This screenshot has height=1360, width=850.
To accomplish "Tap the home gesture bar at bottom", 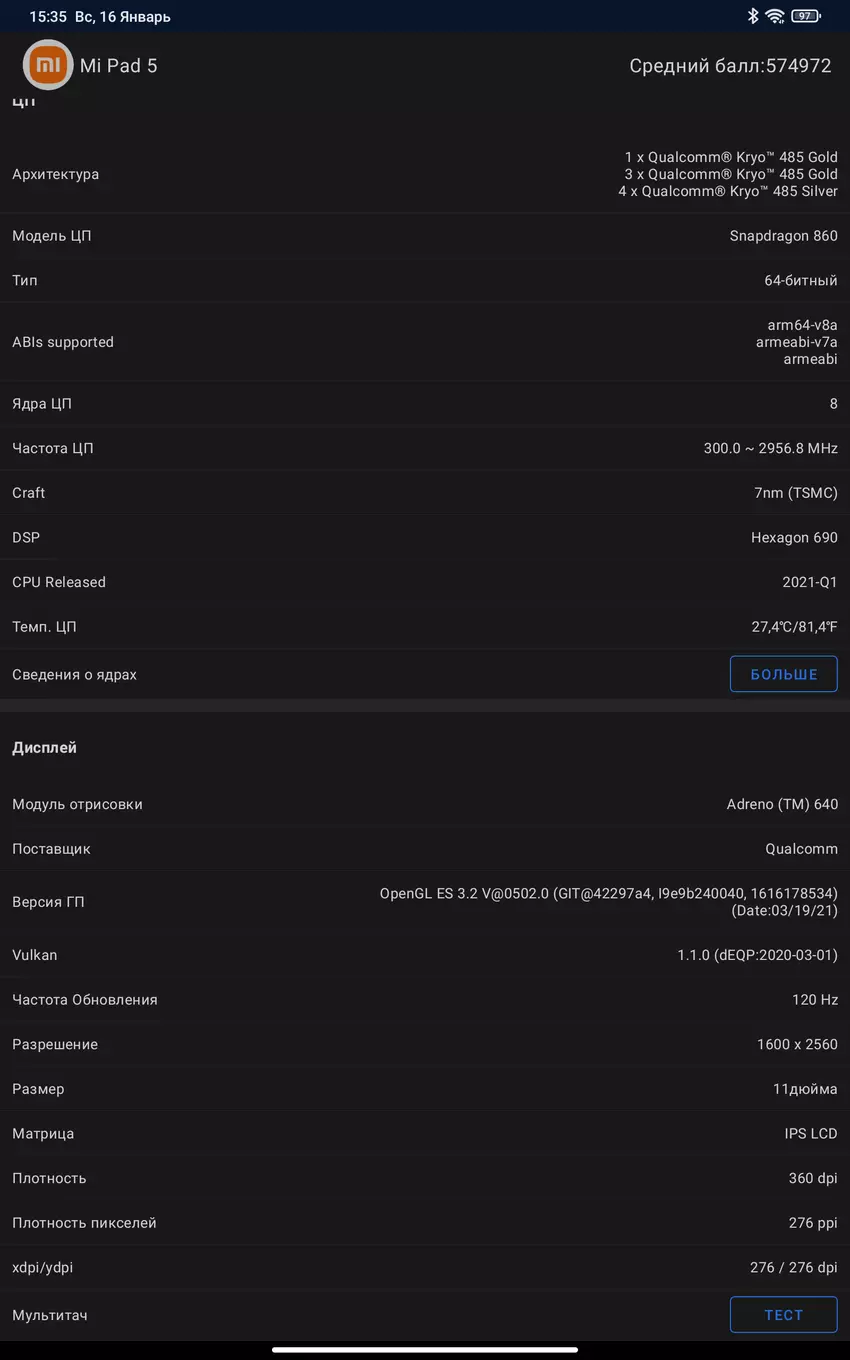I will point(425,1349).
